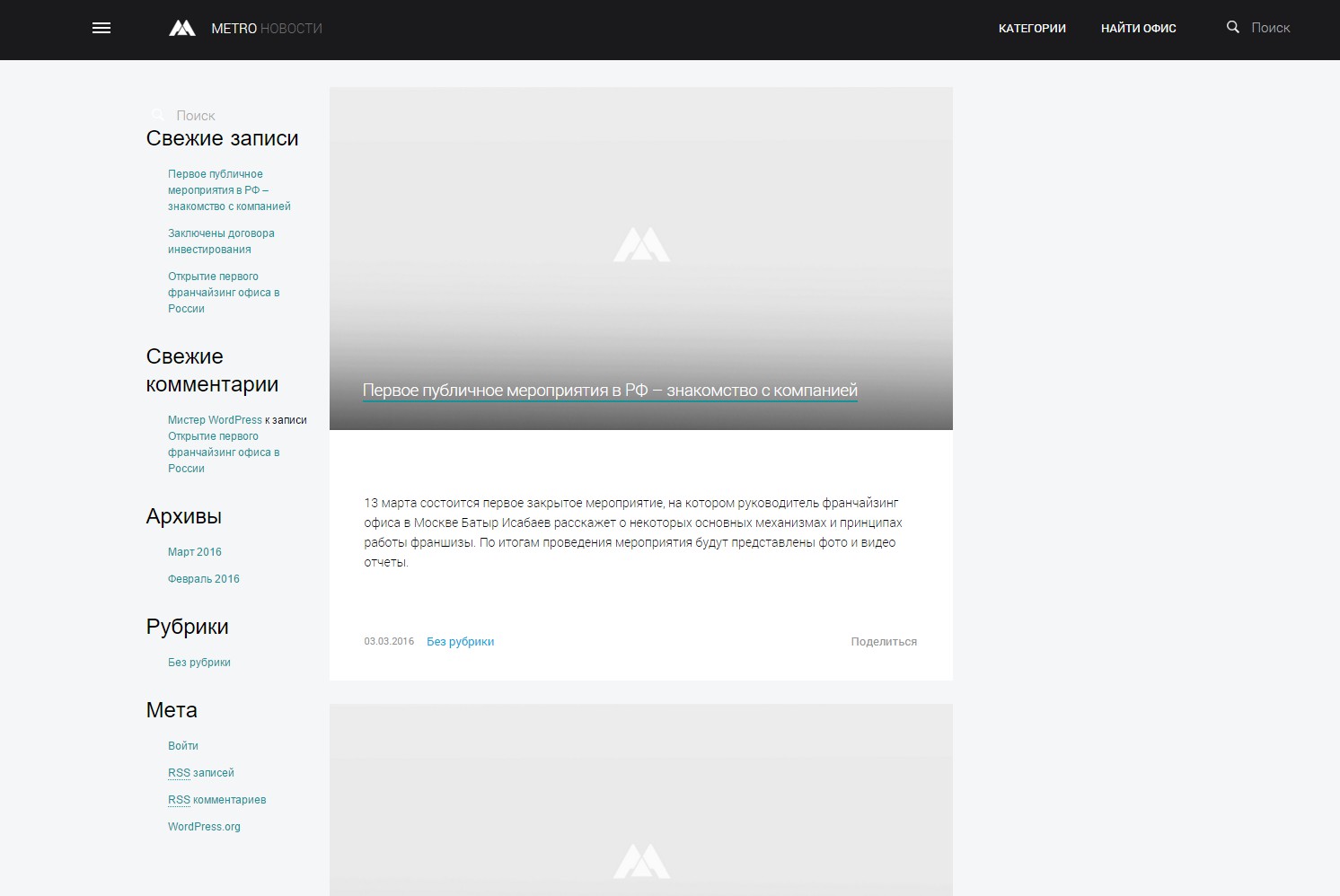Open the Февраль 2016 archive

click(x=204, y=579)
